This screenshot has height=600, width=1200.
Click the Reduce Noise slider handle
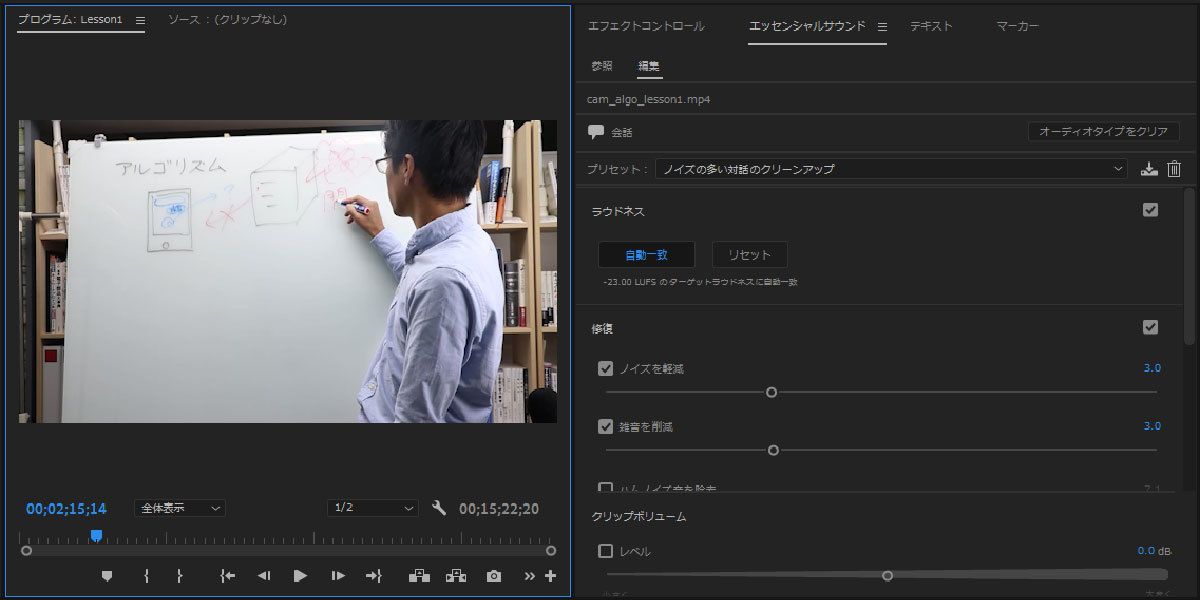[x=771, y=392]
